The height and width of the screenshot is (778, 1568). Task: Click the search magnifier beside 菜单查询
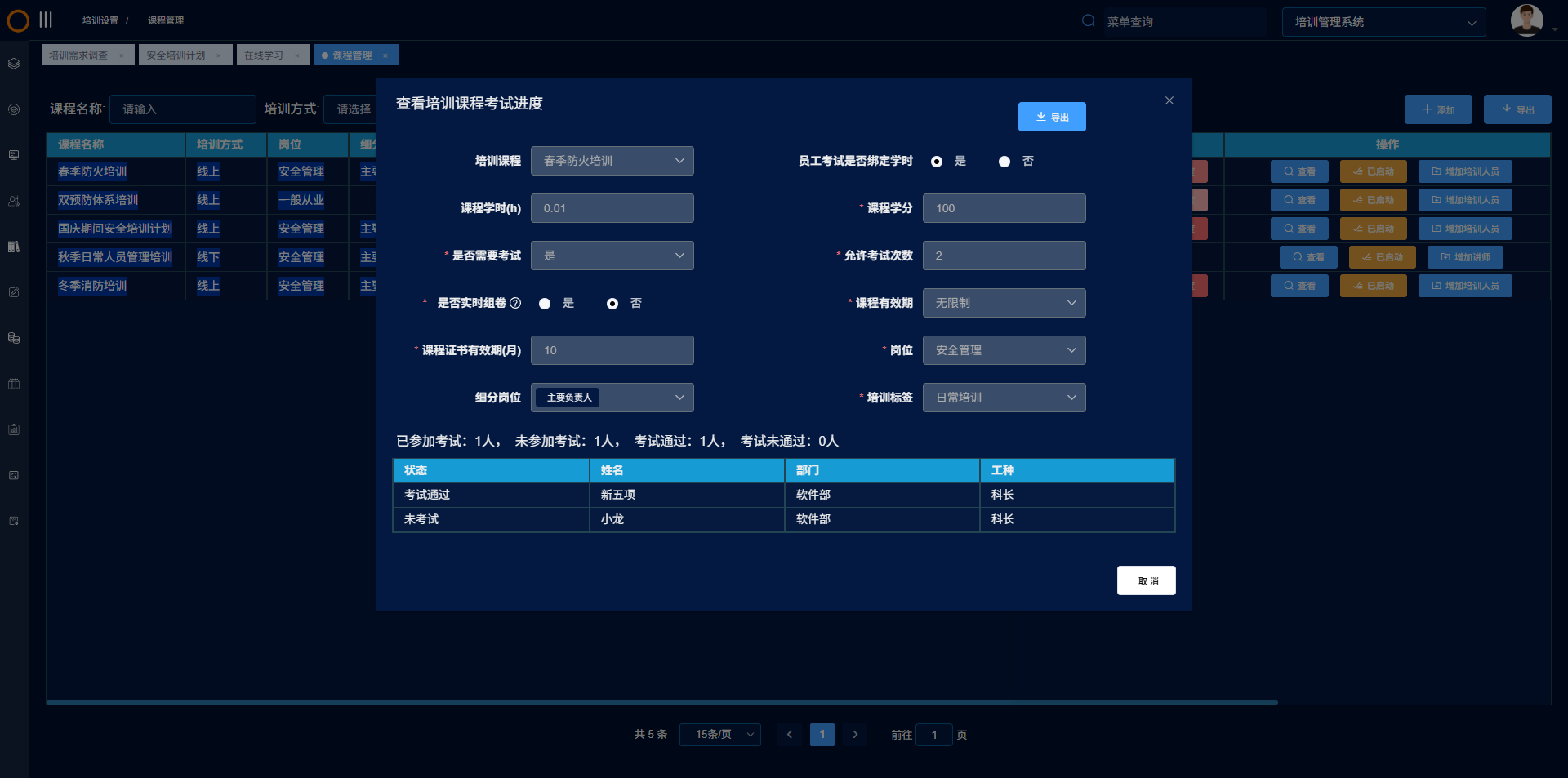[x=1089, y=20]
